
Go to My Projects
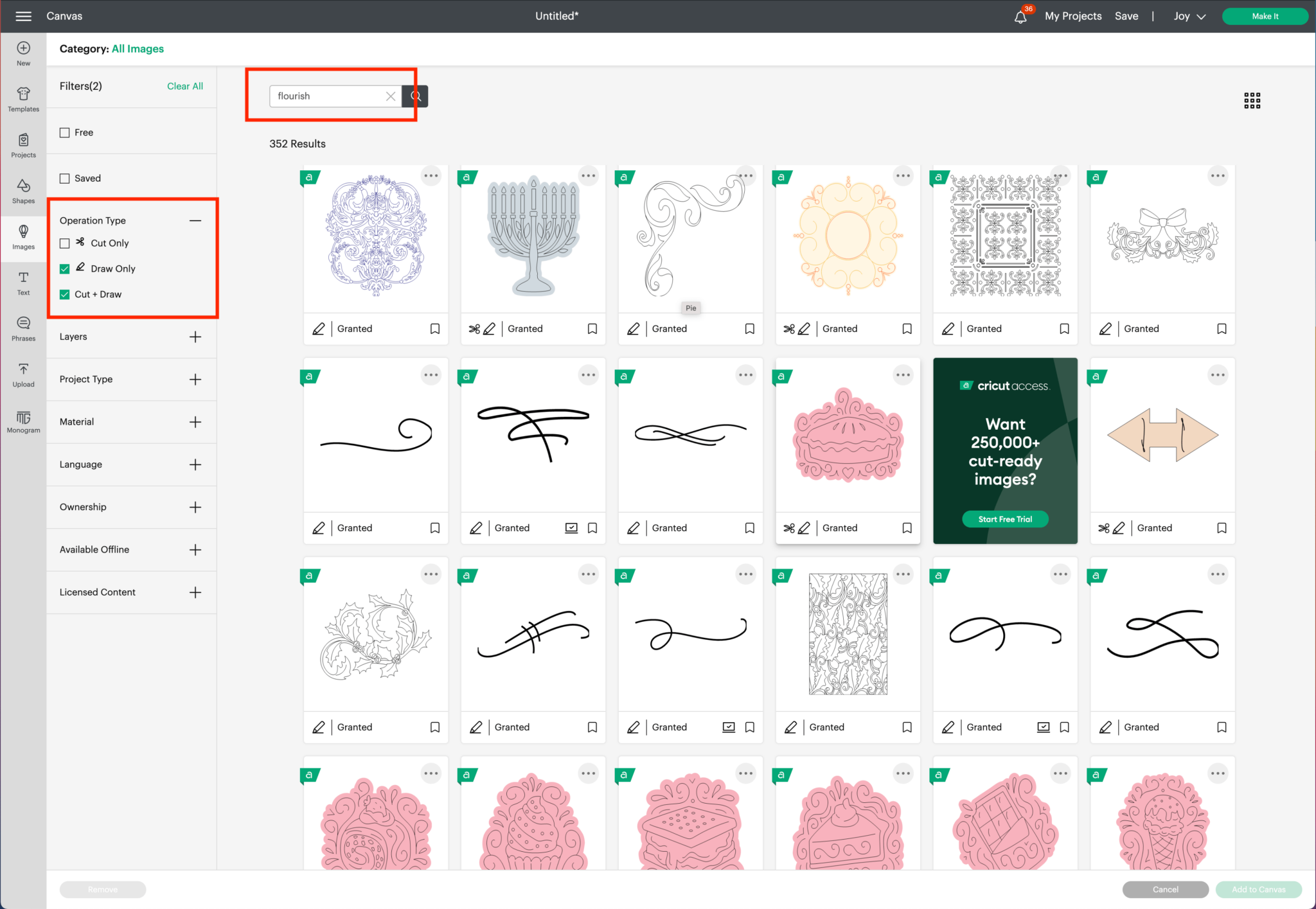[x=1072, y=16]
